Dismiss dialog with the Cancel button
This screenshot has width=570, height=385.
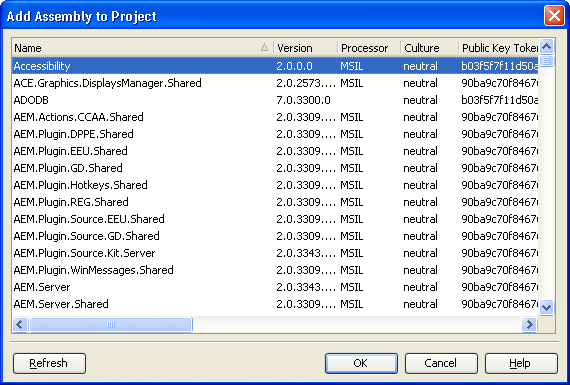pyautogui.click(x=441, y=363)
